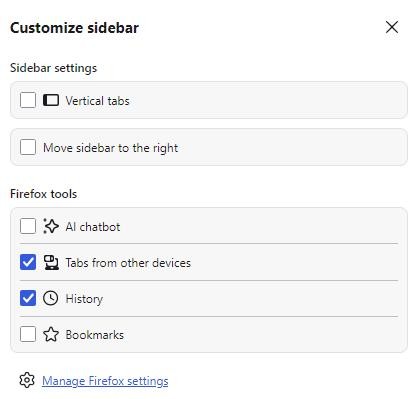Image resolution: width=414 pixels, height=399 pixels.
Task: Check the Bookmarks checkbox
Action: click(x=28, y=334)
